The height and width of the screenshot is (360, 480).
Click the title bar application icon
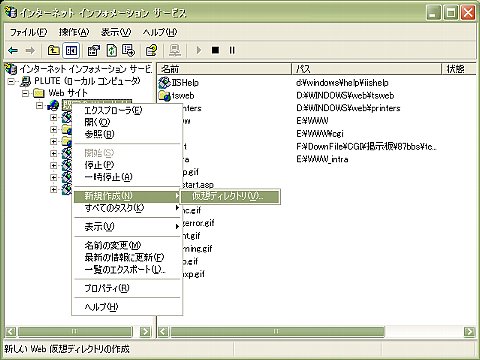pos(11,13)
